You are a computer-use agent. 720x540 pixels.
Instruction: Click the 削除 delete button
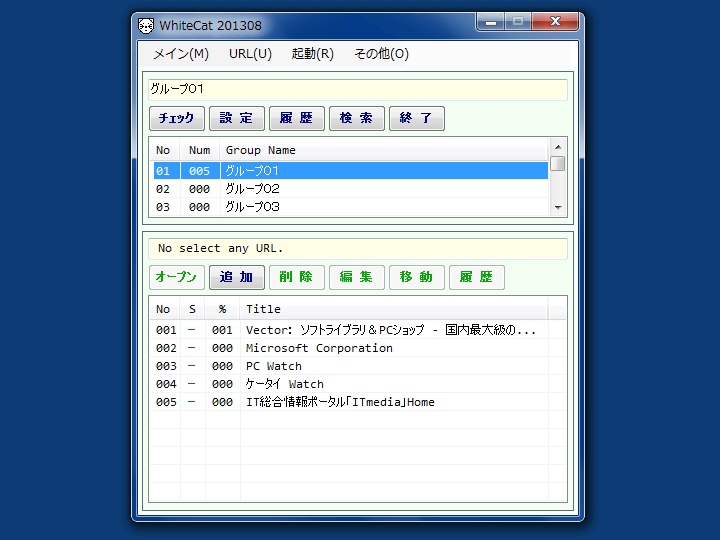[297, 277]
